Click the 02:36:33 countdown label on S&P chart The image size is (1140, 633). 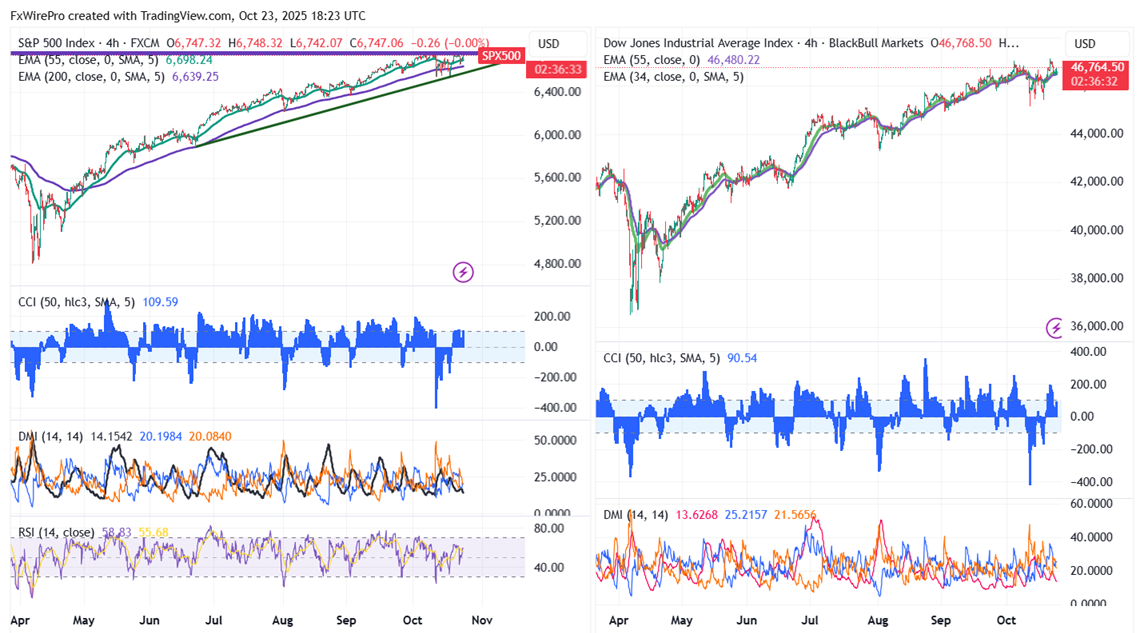[558, 69]
